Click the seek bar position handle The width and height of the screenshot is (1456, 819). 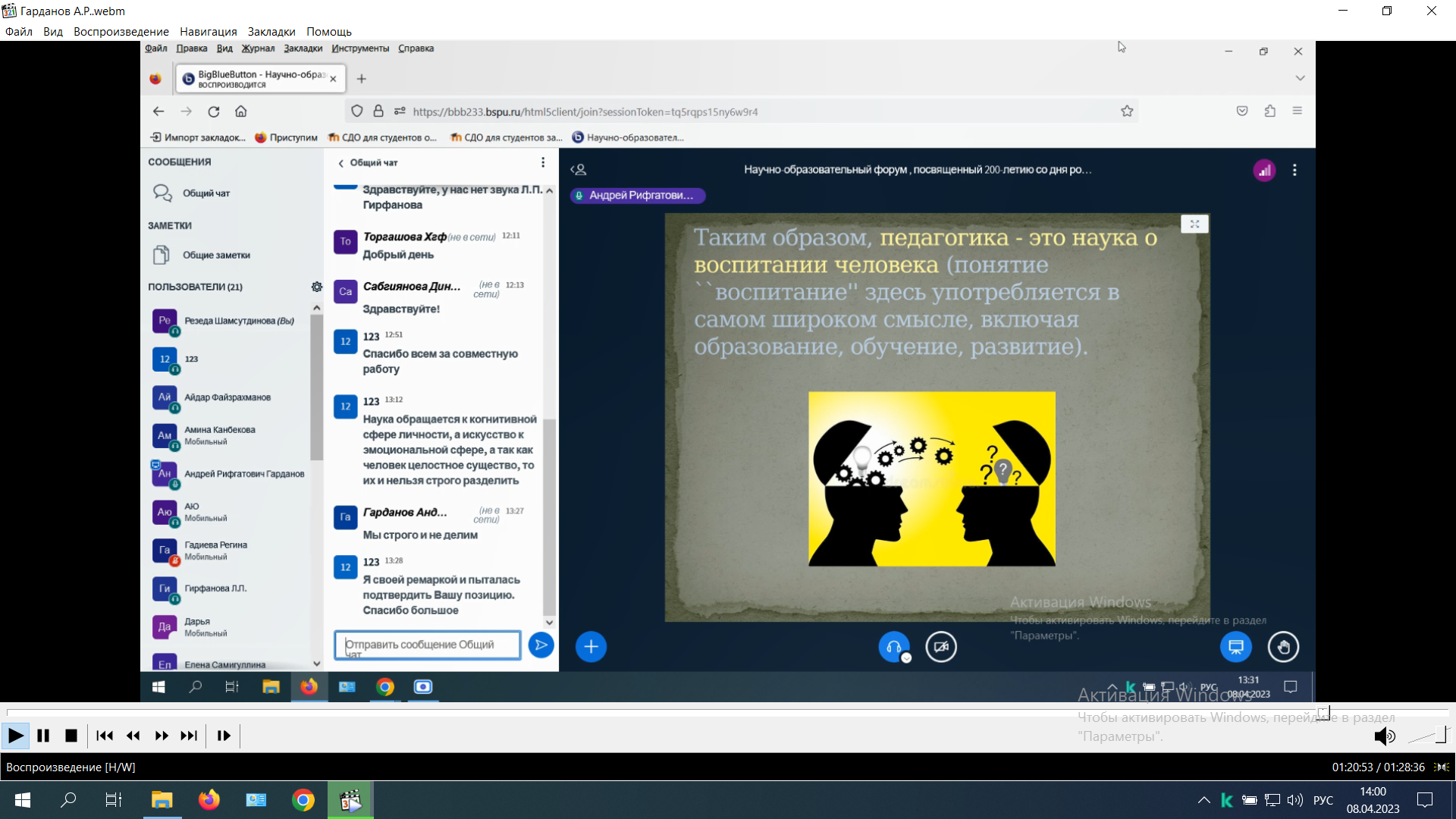[1323, 713]
